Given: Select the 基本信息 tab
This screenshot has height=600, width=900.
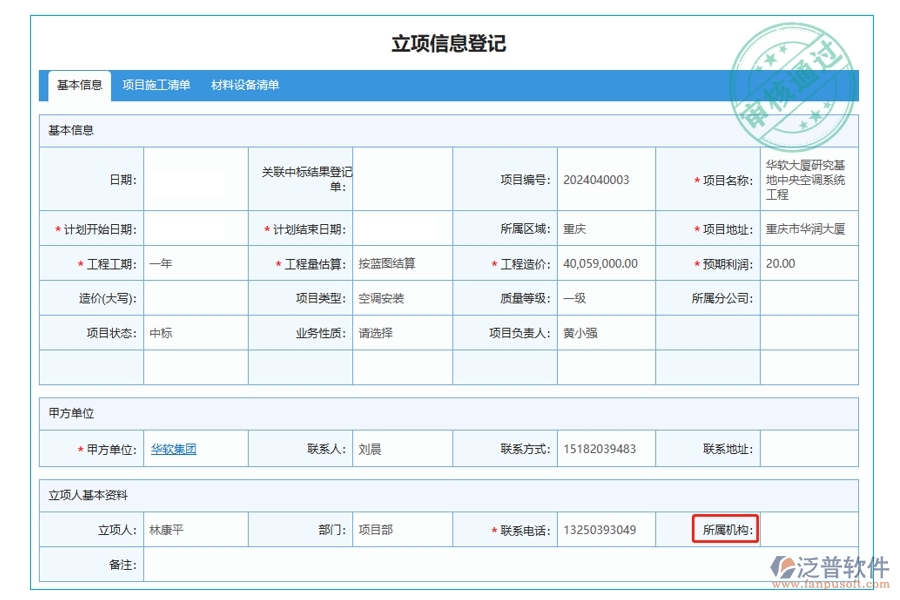Looking at the screenshot, I should pyautogui.click(x=79, y=85).
